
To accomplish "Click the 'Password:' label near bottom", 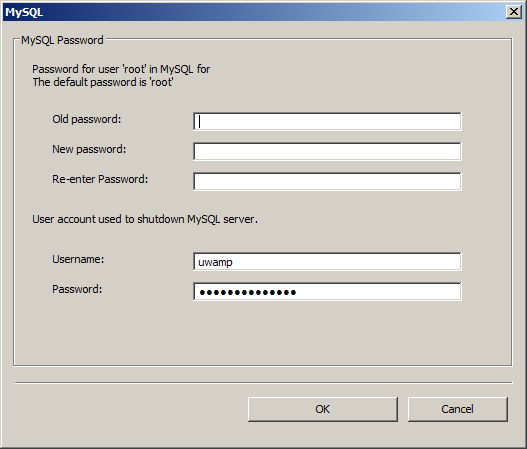I will coord(77,289).
